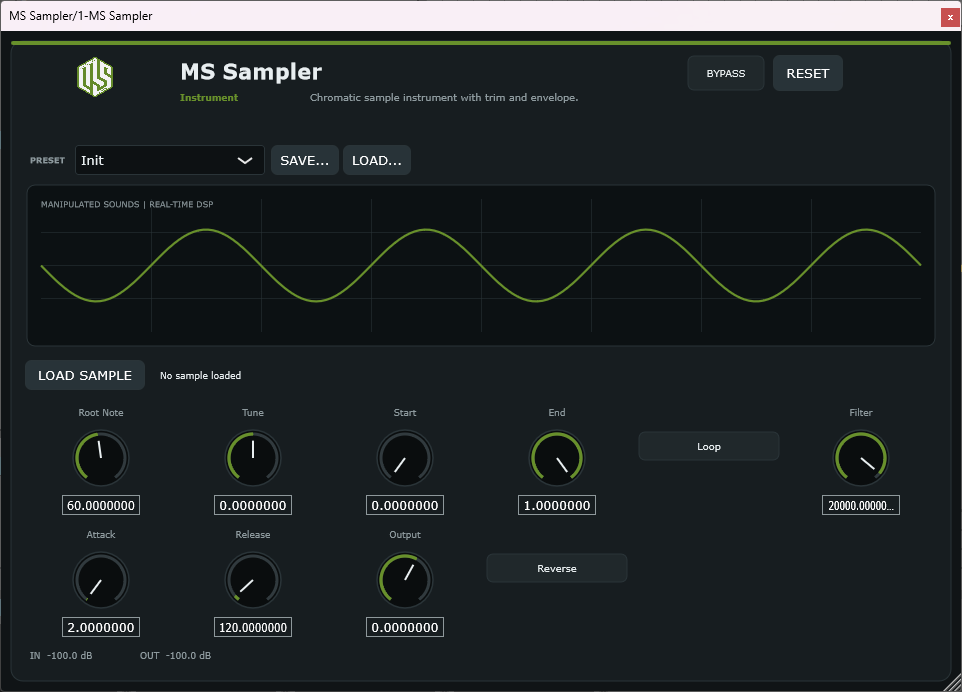This screenshot has width=962, height=692.
Task: Click the PRESET label
Action: pos(47,160)
